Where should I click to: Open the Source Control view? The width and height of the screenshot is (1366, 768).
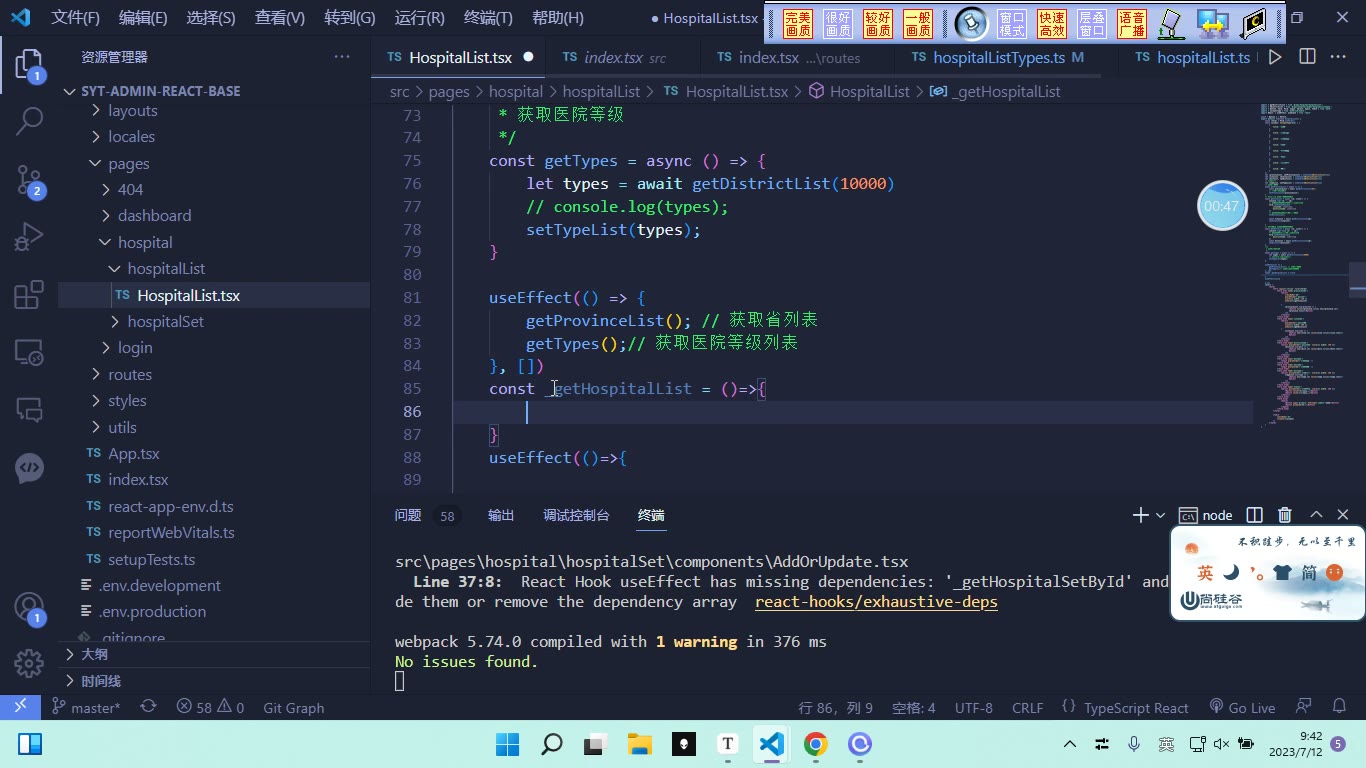point(29,180)
